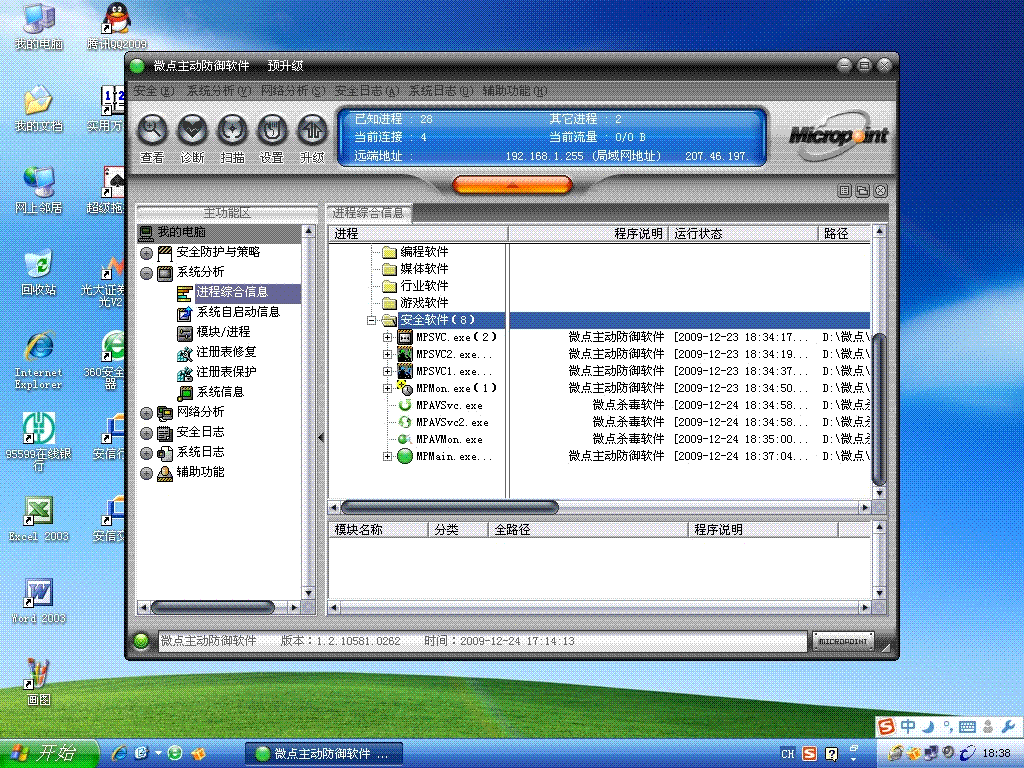
Task: Click the process list vertical scrollbar thumb
Action: pyautogui.click(x=879, y=409)
